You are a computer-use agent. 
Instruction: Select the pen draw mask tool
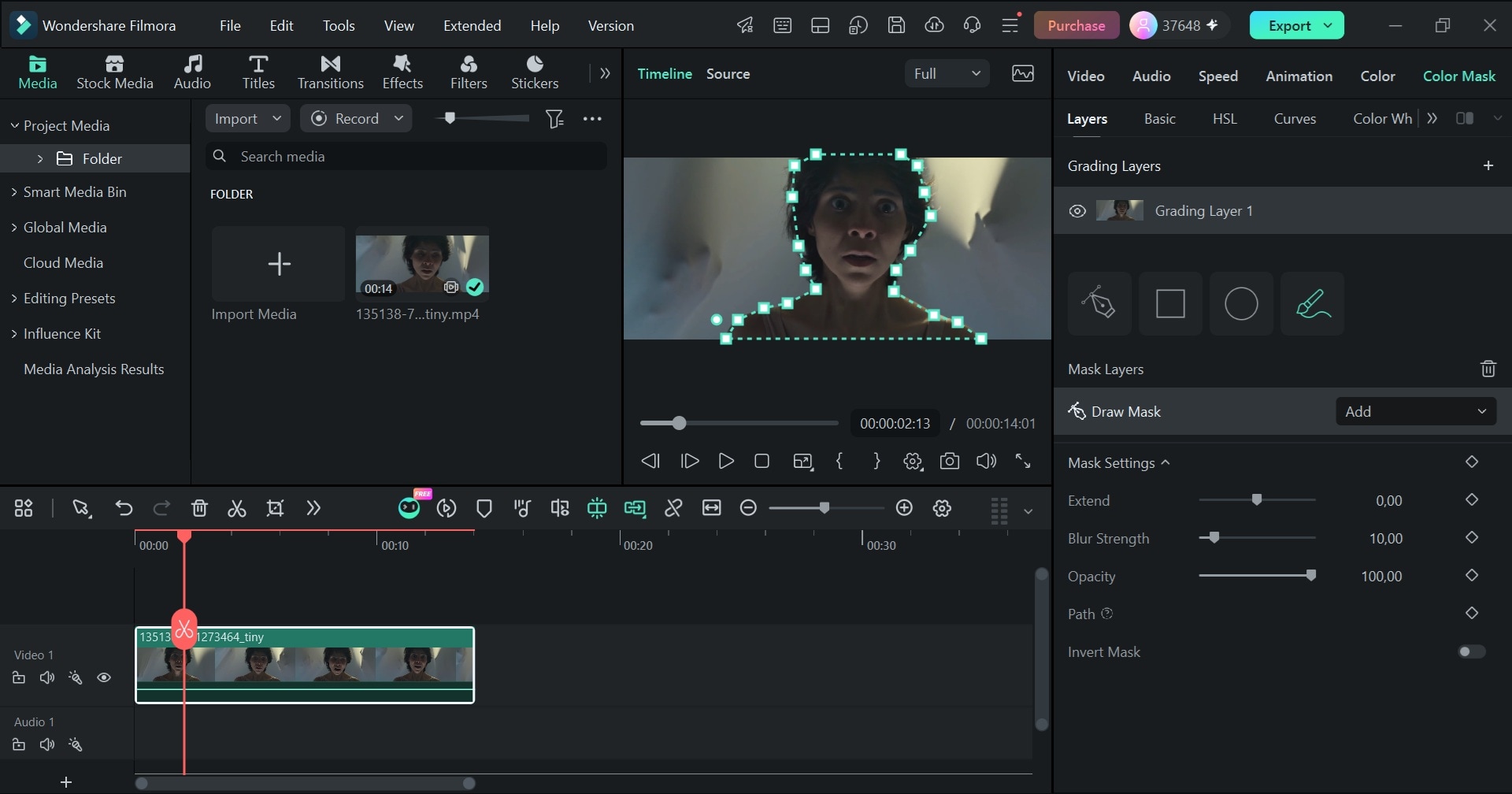coord(1099,303)
